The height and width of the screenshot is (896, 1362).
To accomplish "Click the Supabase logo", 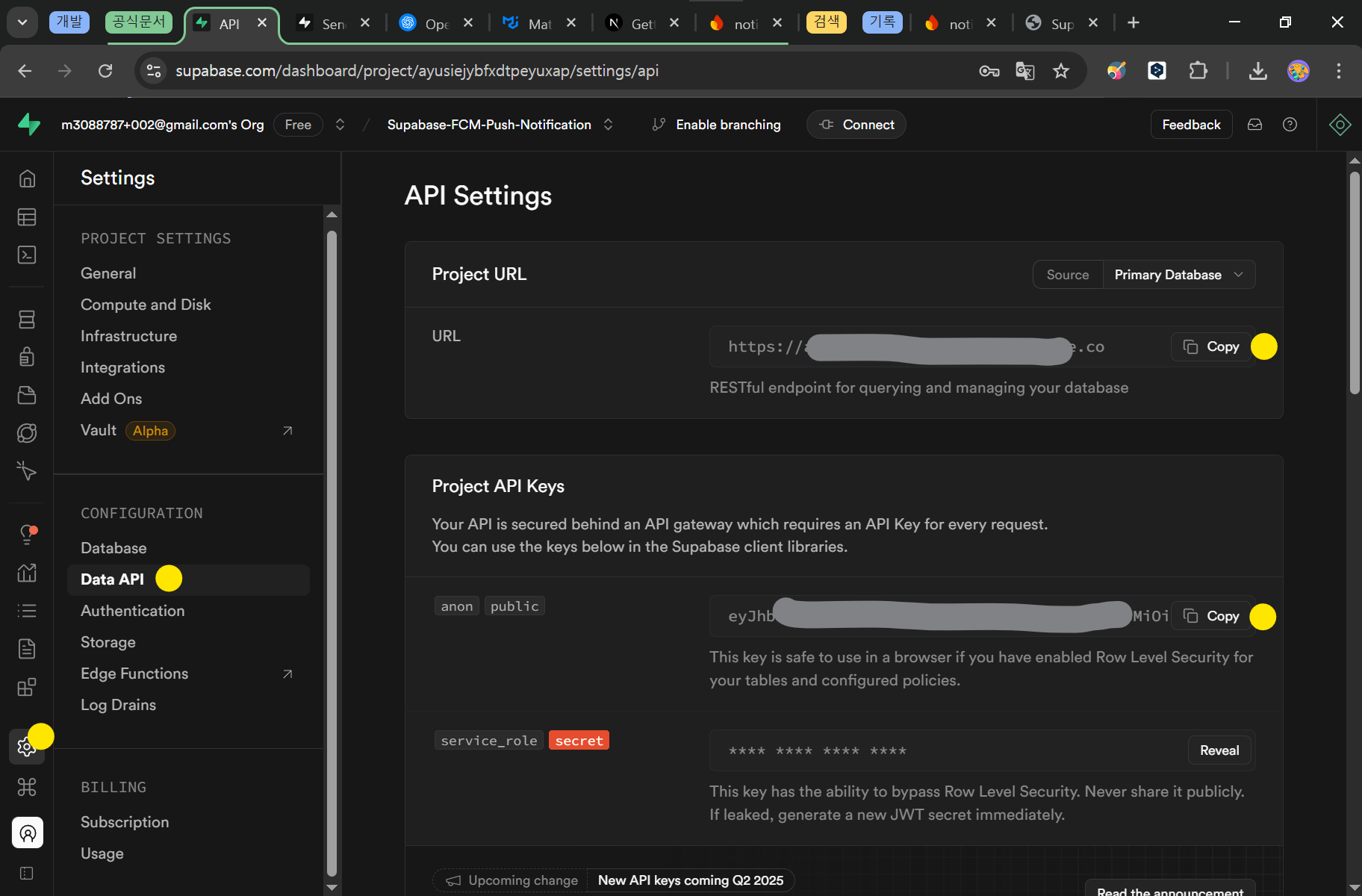I will click(29, 124).
